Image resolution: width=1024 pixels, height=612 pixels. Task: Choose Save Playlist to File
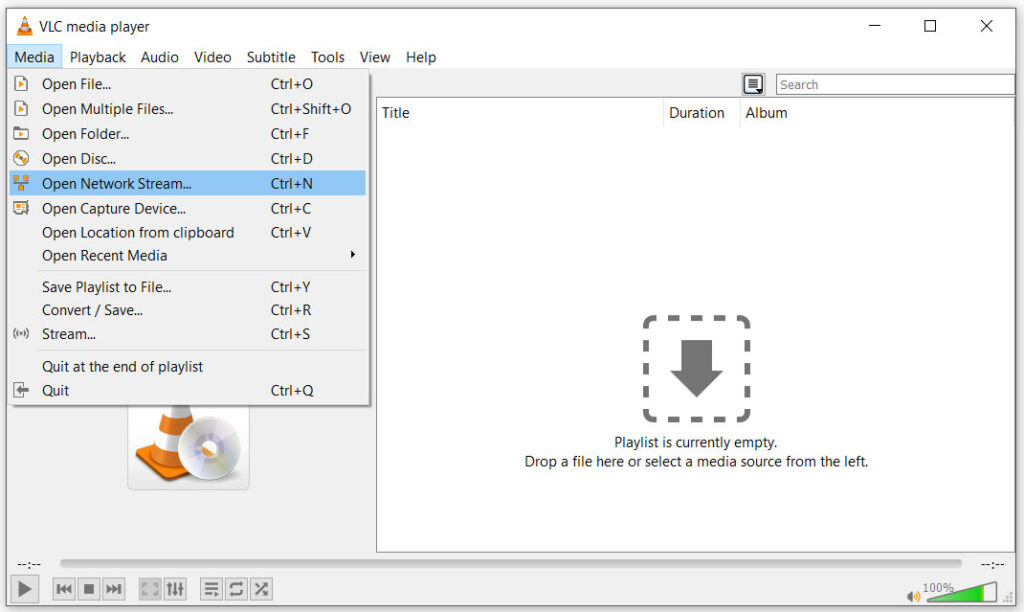(x=187, y=287)
